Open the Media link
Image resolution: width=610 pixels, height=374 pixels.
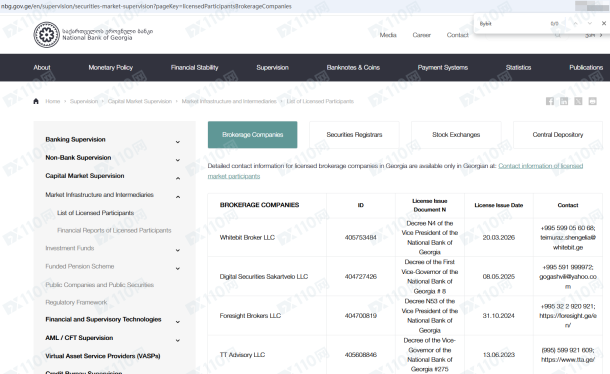(388, 35)
